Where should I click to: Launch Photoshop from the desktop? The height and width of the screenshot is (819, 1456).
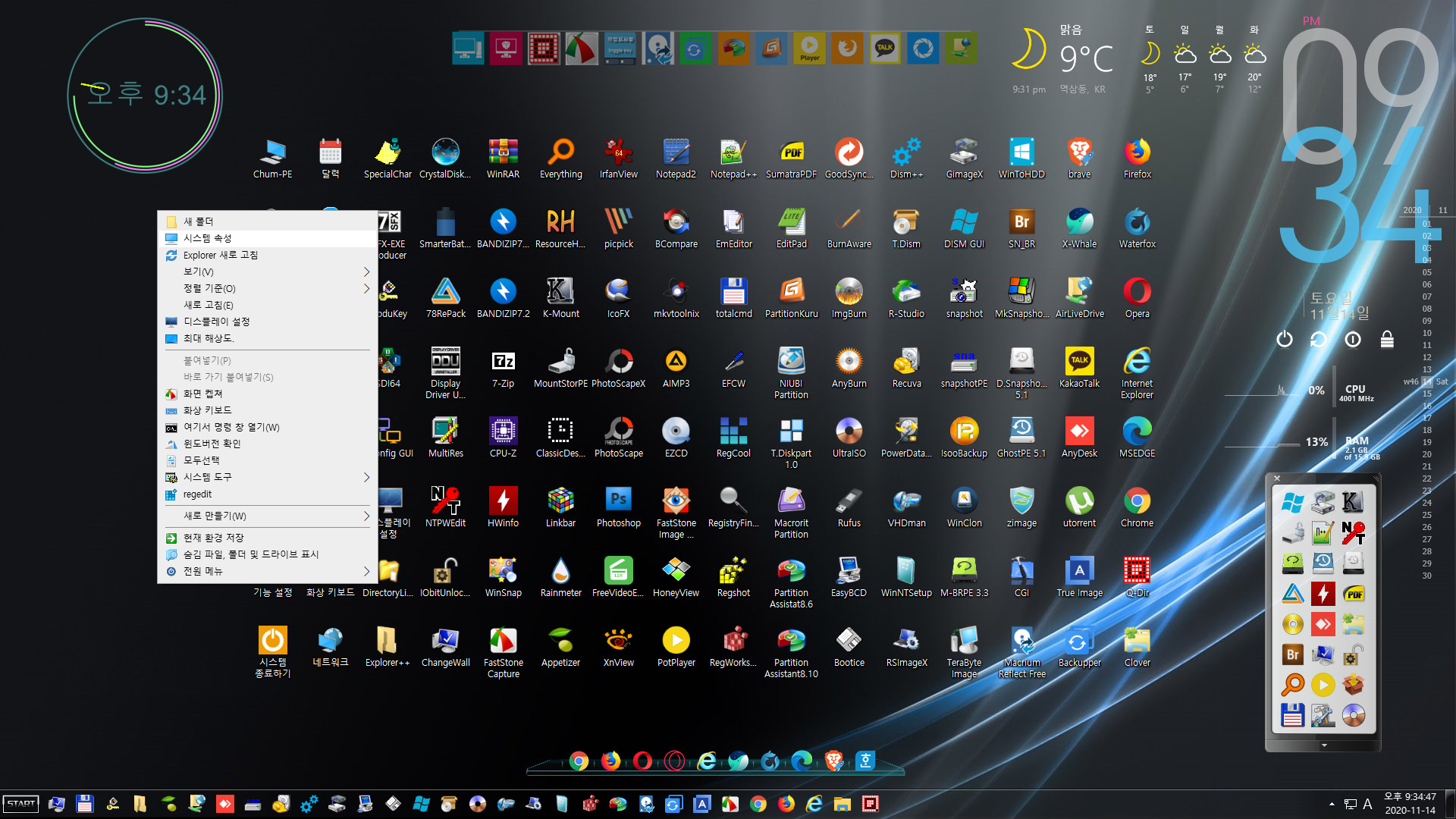pos(619,507)
